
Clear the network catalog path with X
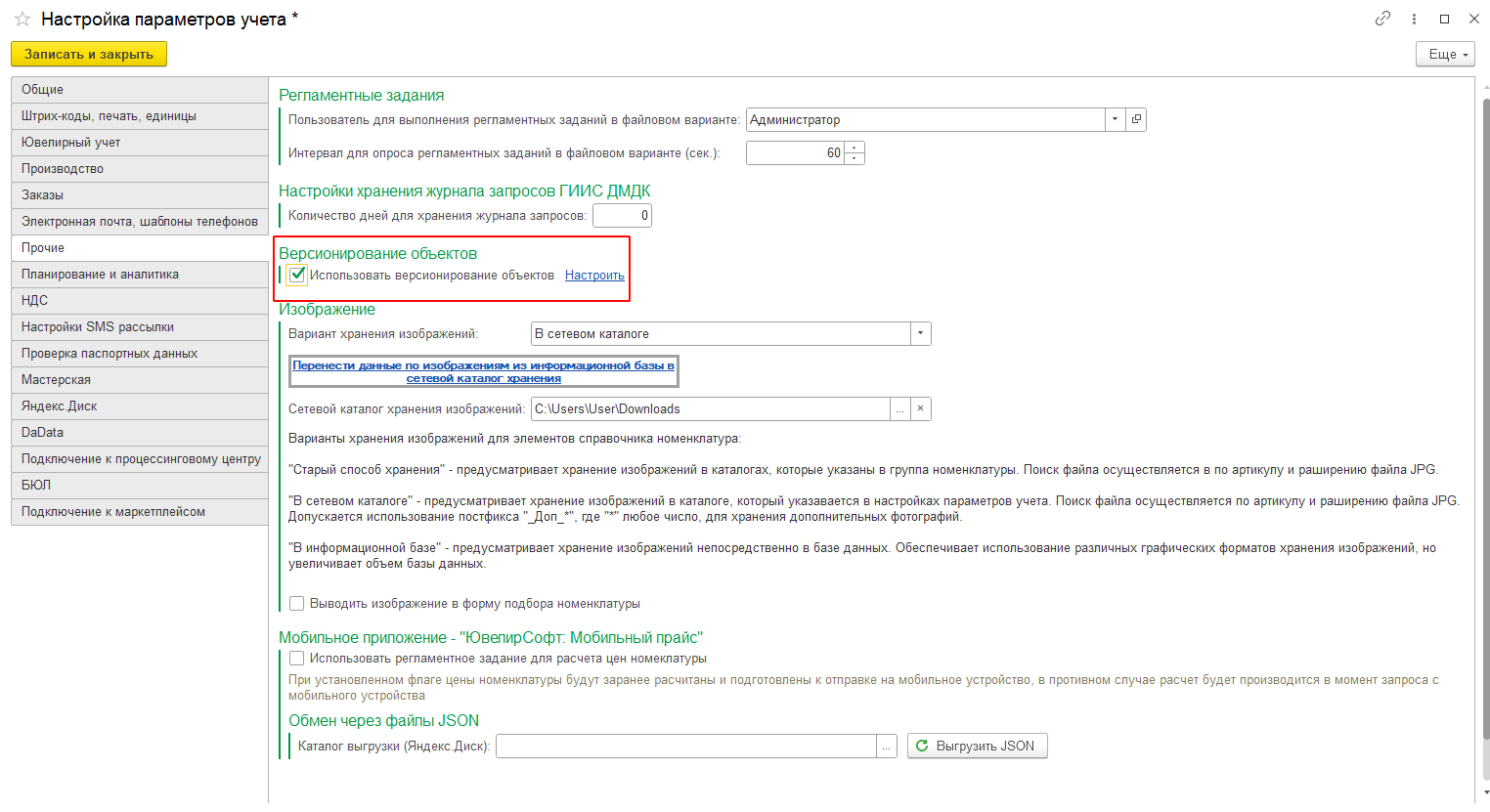(920, 408)
